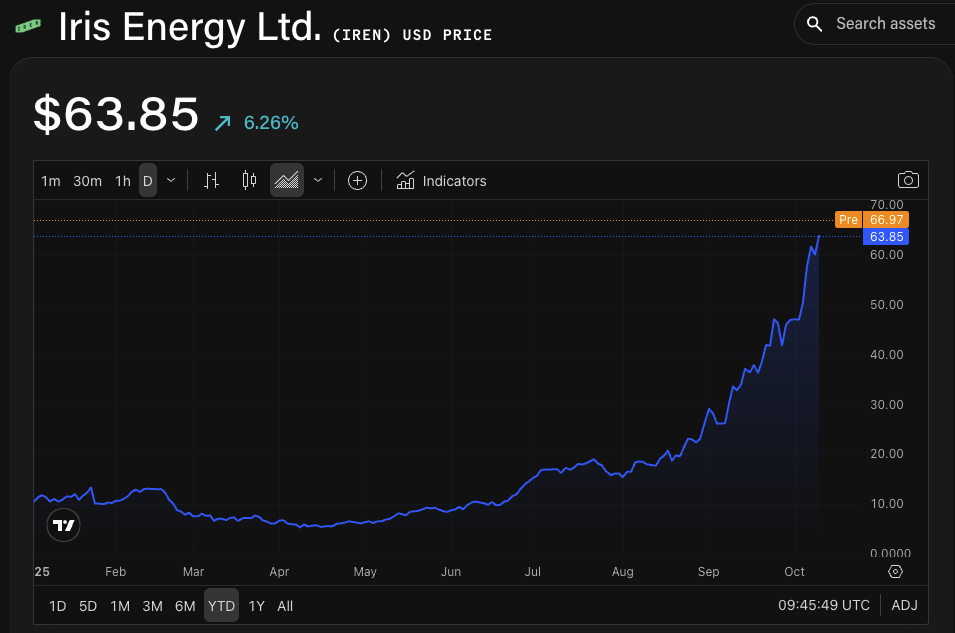
Task: Click the 40.00 price axis label
Action: tap(887, 355)
